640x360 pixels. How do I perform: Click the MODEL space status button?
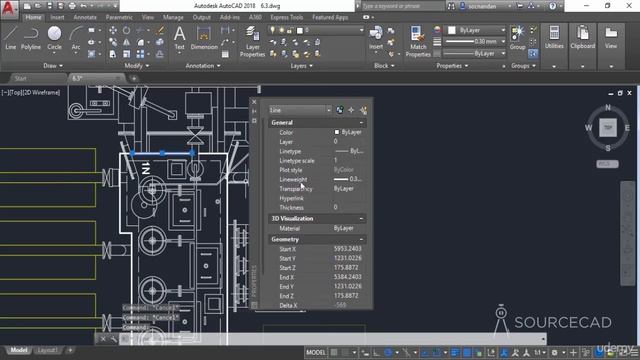(316, 352)
